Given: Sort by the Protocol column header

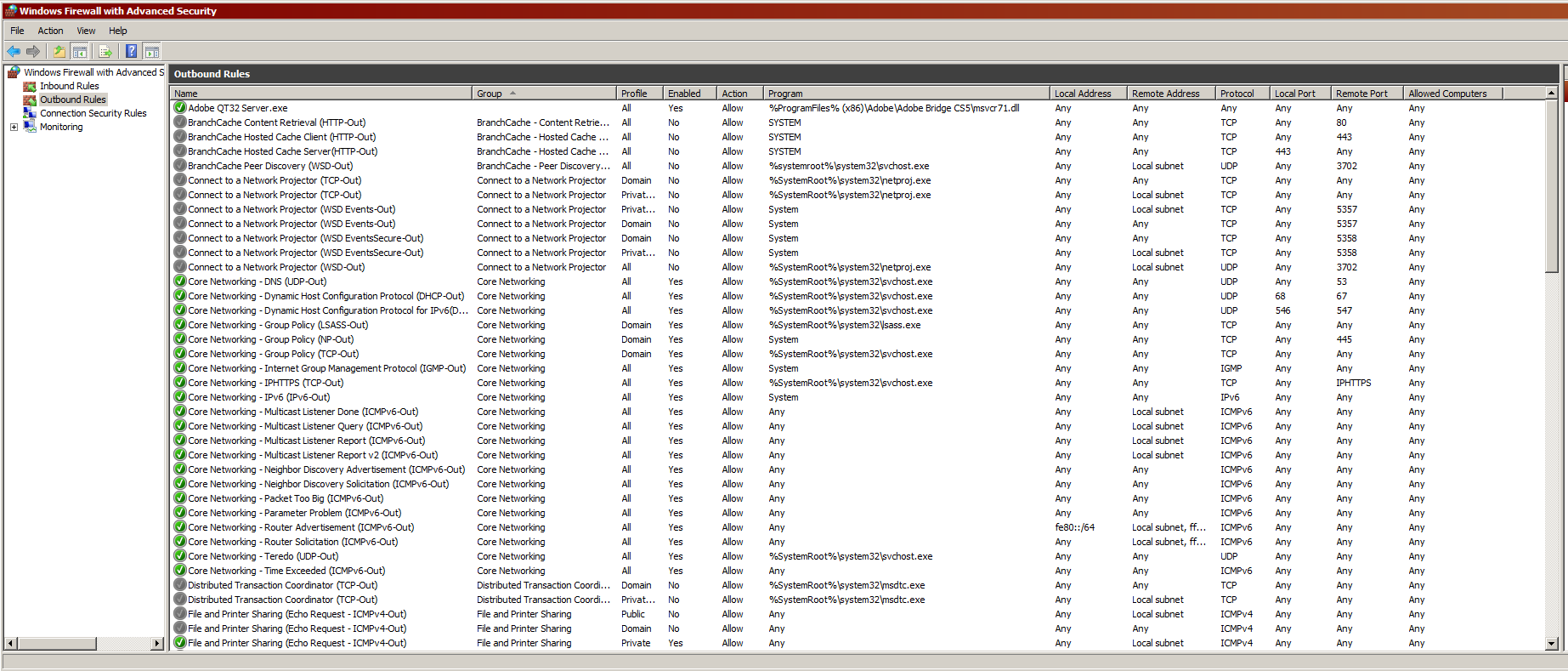Looking at the screenshot, I should point(1243,94).
